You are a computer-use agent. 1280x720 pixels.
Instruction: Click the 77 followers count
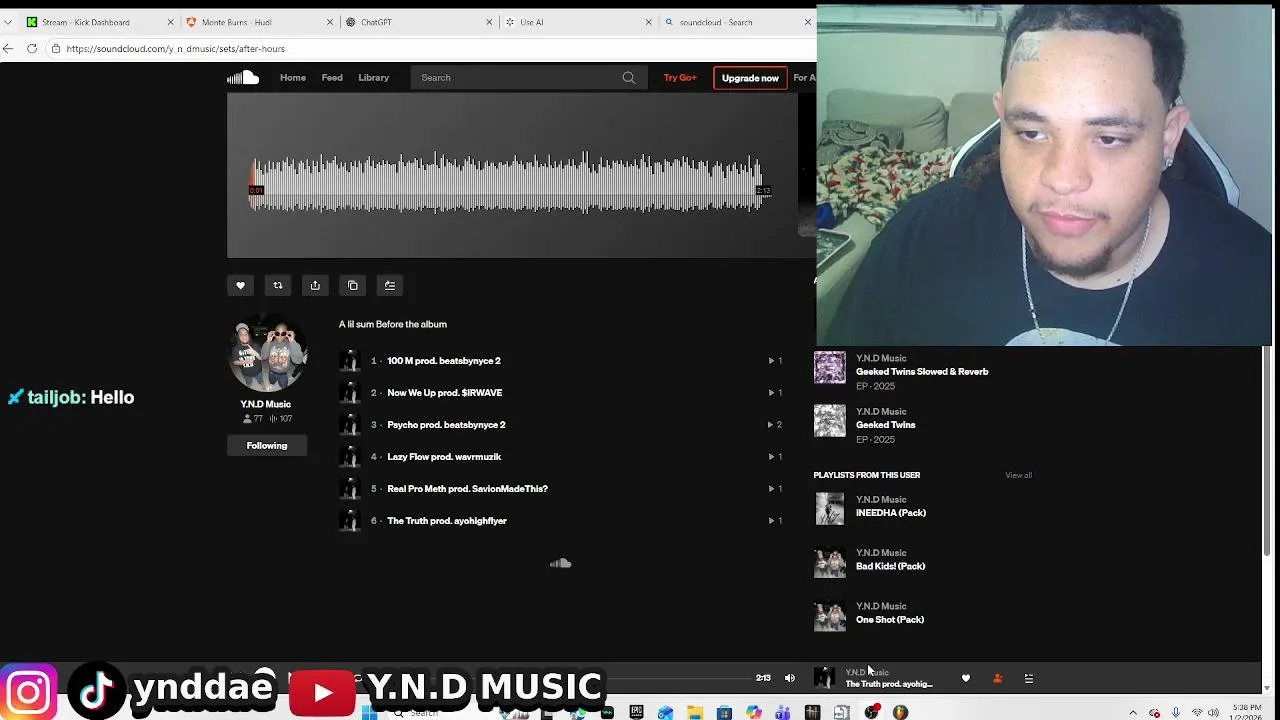pos(253,419)
